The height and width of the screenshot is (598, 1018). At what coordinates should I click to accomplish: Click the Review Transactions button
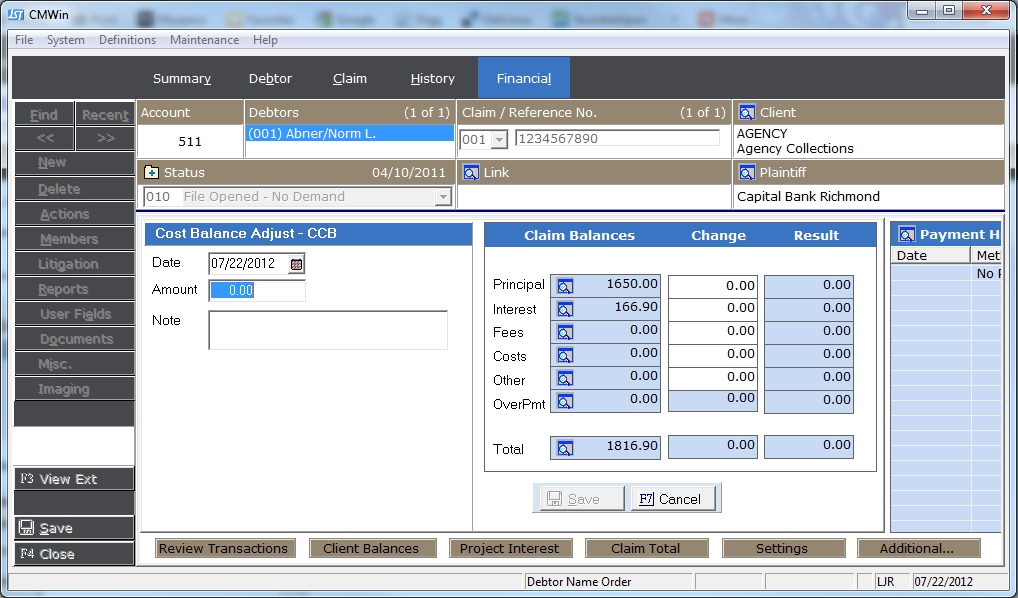pos(224,548)
